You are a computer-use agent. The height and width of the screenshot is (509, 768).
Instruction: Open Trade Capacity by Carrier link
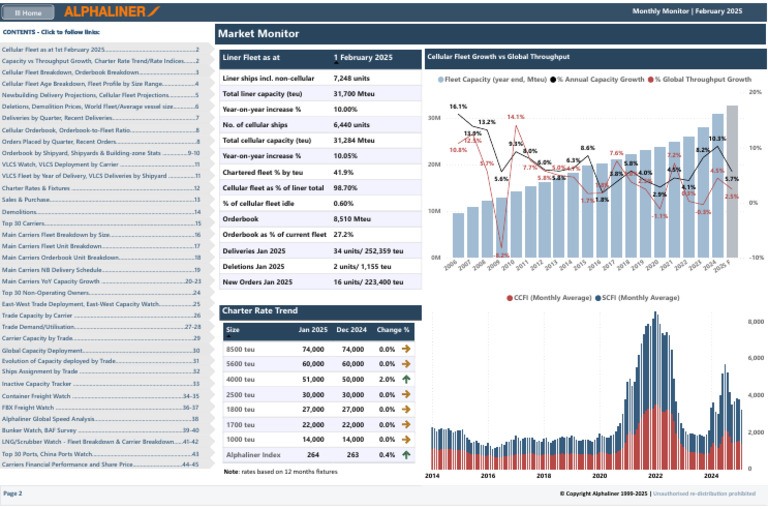pyautogui.click(x=100, y=315)
